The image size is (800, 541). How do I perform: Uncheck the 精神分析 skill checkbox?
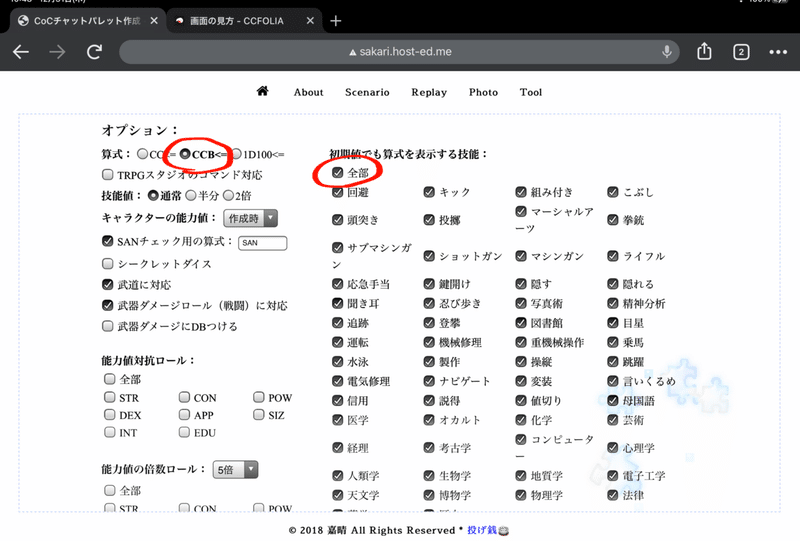click(613, 303)
